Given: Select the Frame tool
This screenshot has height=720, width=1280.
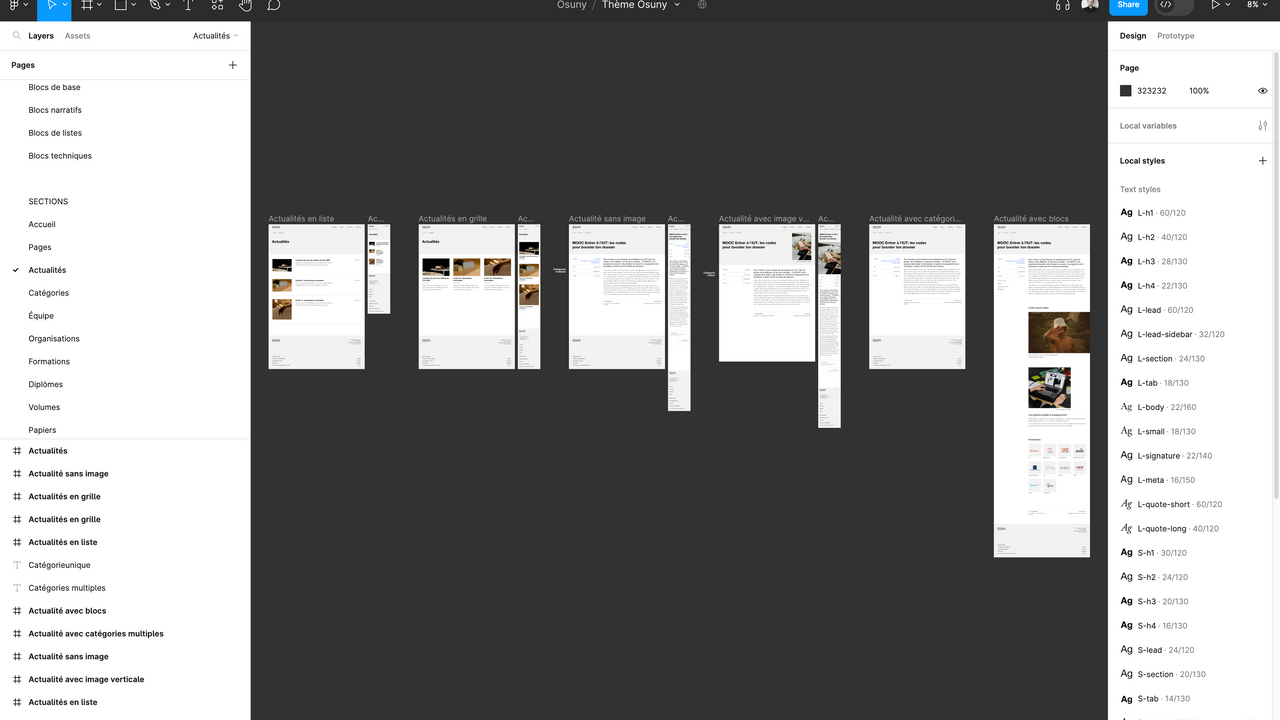Looking at the screenshot, I should (87, 5).
